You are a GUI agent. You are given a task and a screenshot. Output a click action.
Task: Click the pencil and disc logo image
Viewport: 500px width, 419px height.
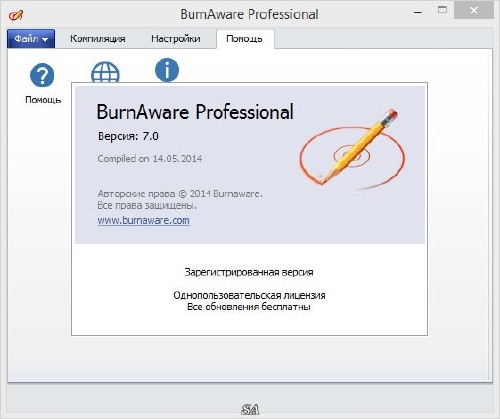click(x=352, y=150)
